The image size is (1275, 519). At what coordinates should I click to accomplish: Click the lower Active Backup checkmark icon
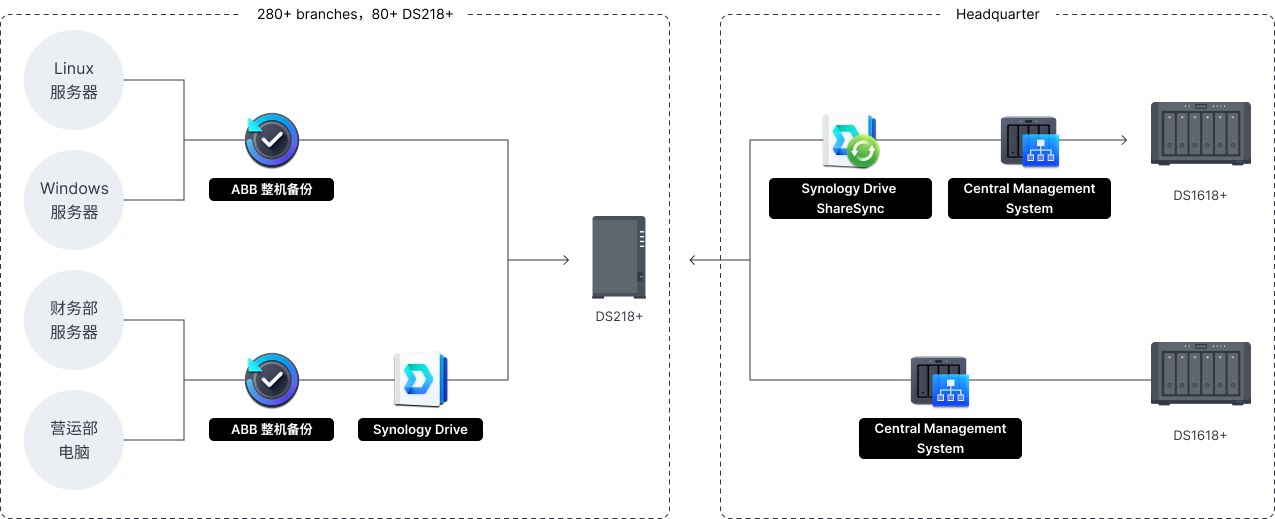[x=272, y=380]
